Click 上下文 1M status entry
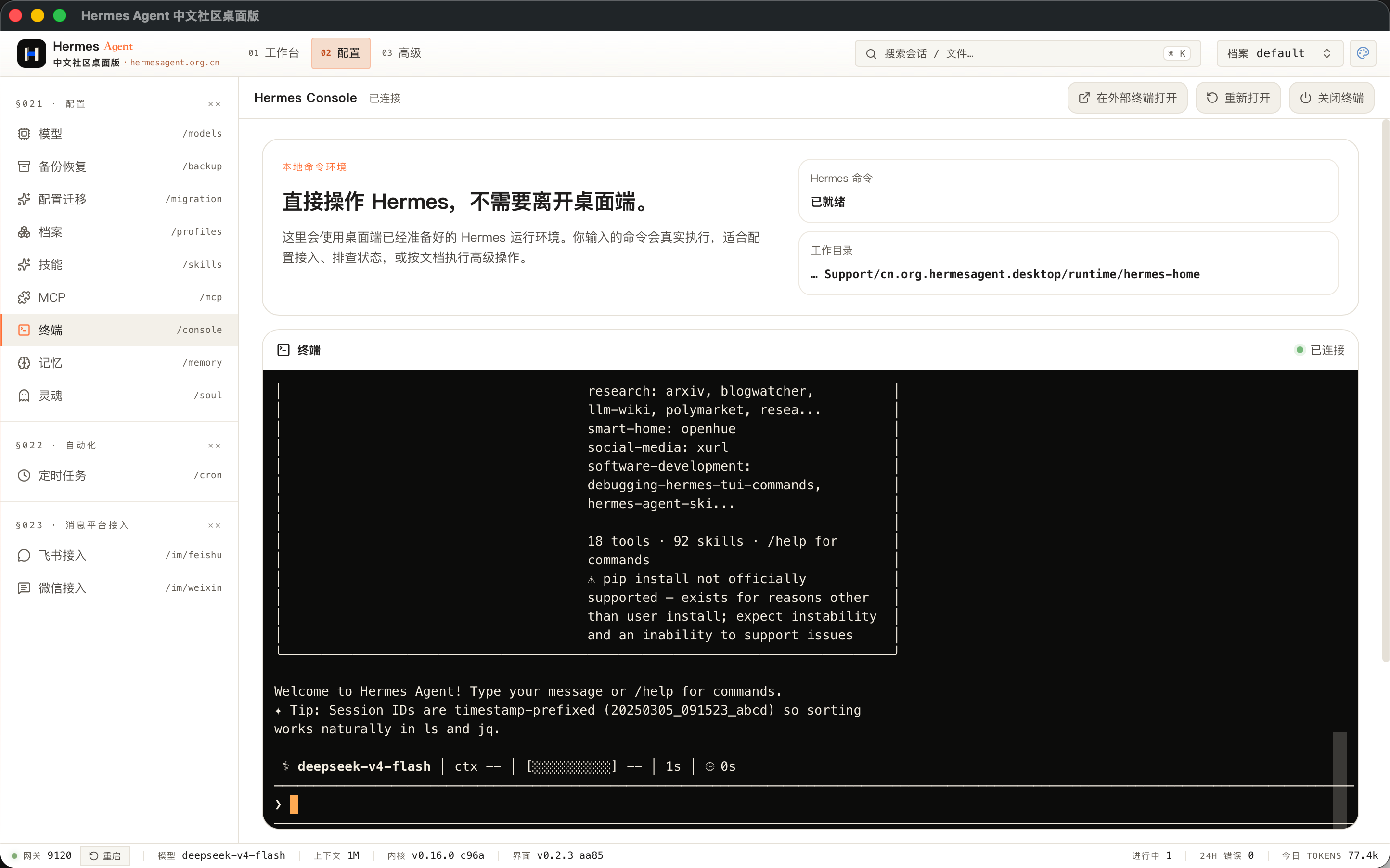Screen dimensions: 1390x868 (336, 855)
